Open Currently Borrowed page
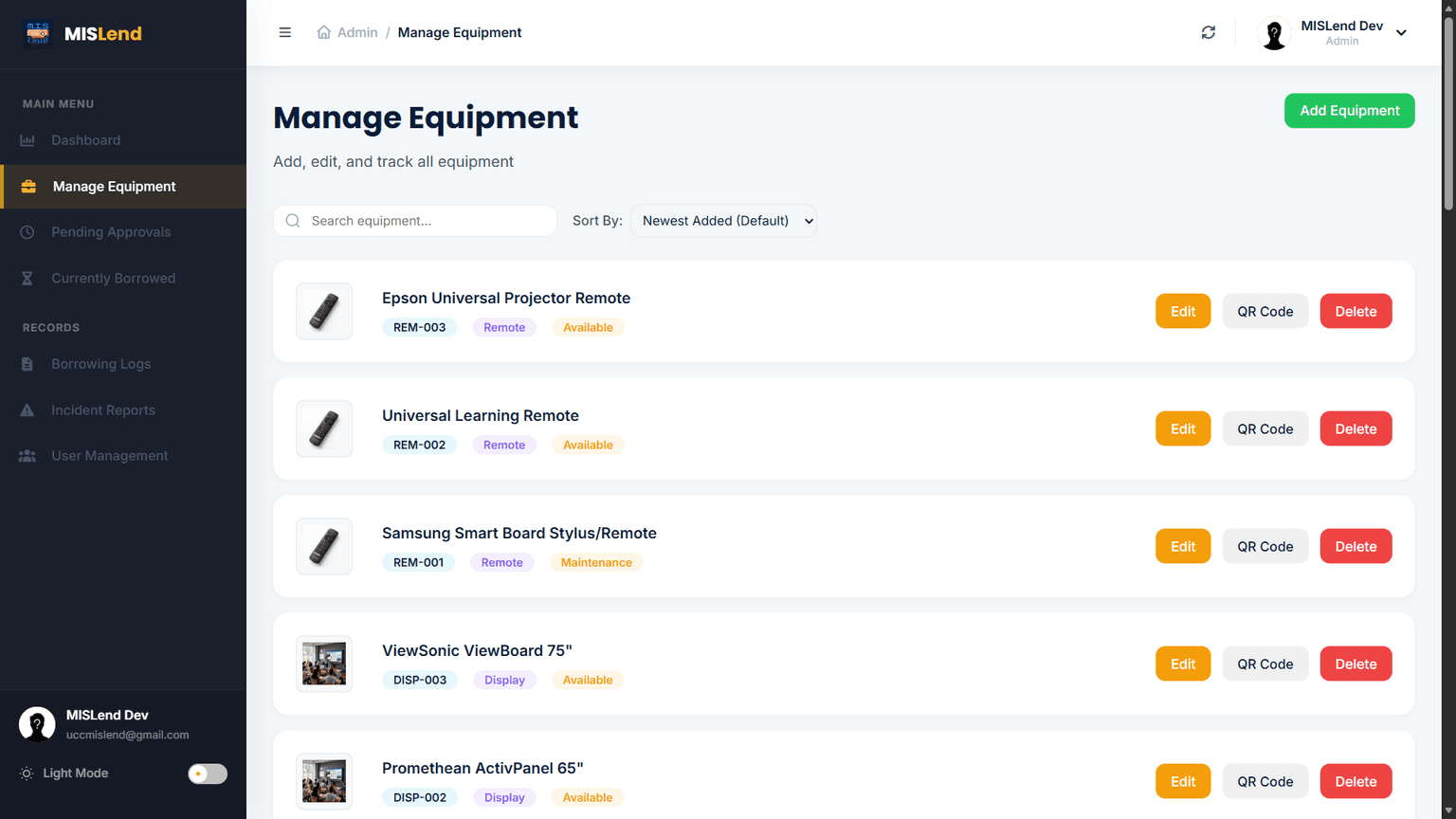 (123, 279)
